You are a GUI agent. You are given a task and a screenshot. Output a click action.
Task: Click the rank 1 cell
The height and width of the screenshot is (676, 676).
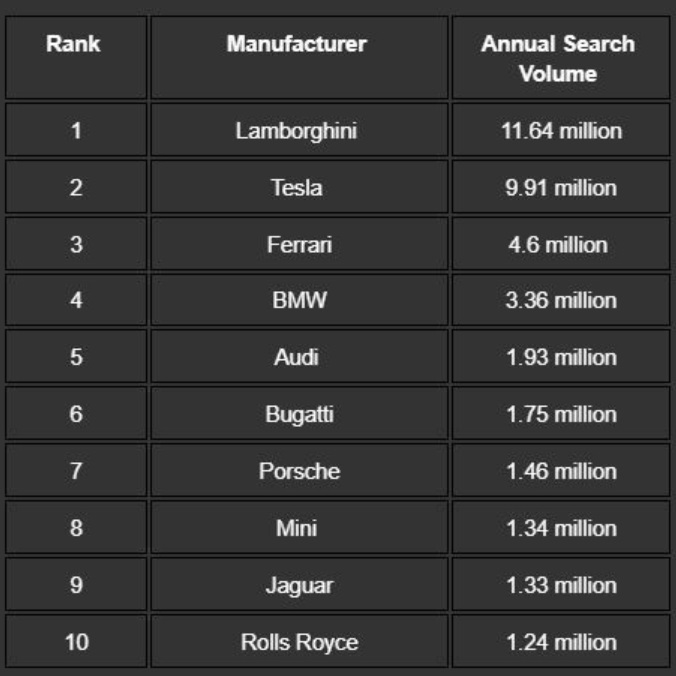point(76,131)
